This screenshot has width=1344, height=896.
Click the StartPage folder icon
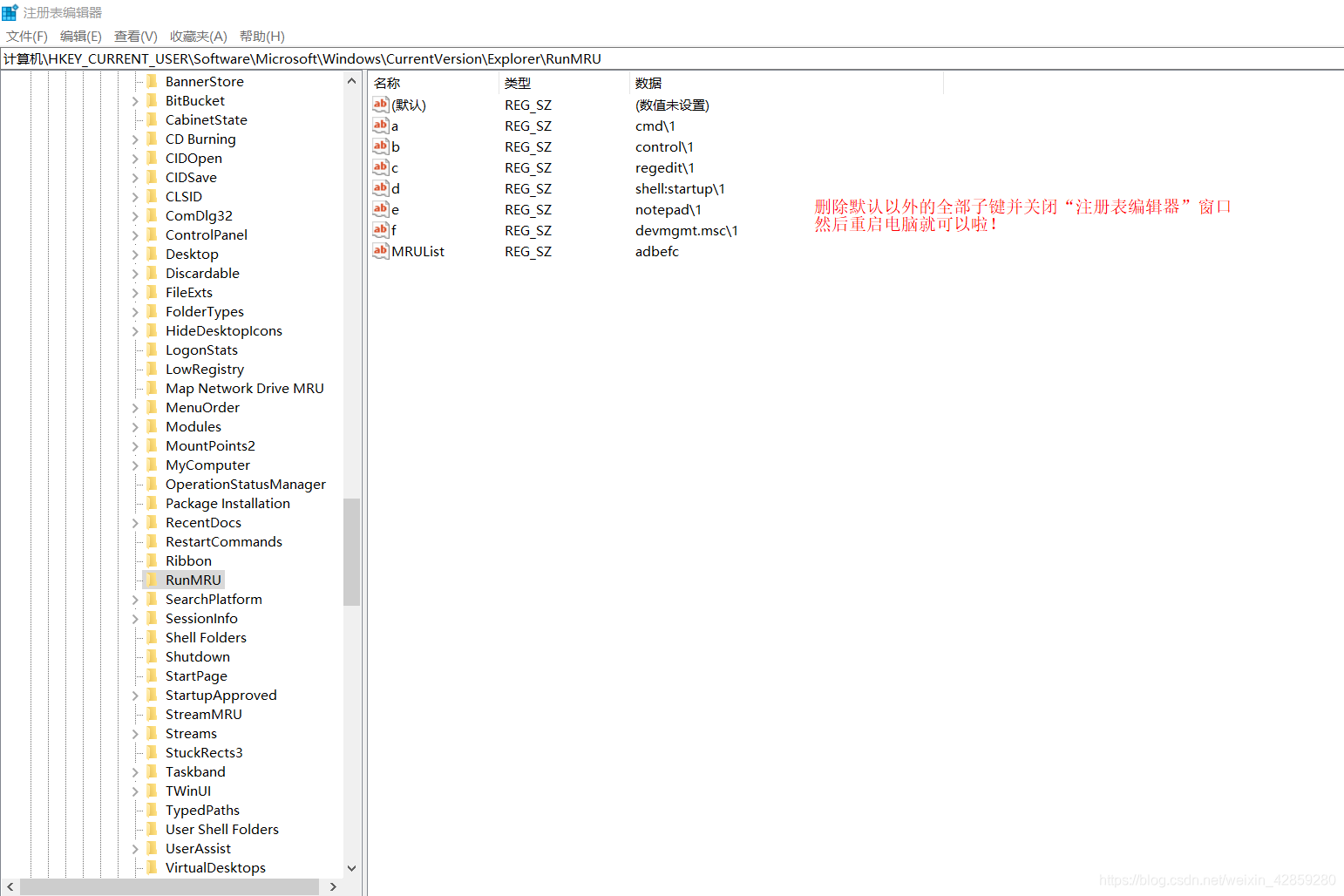(153, 675)
